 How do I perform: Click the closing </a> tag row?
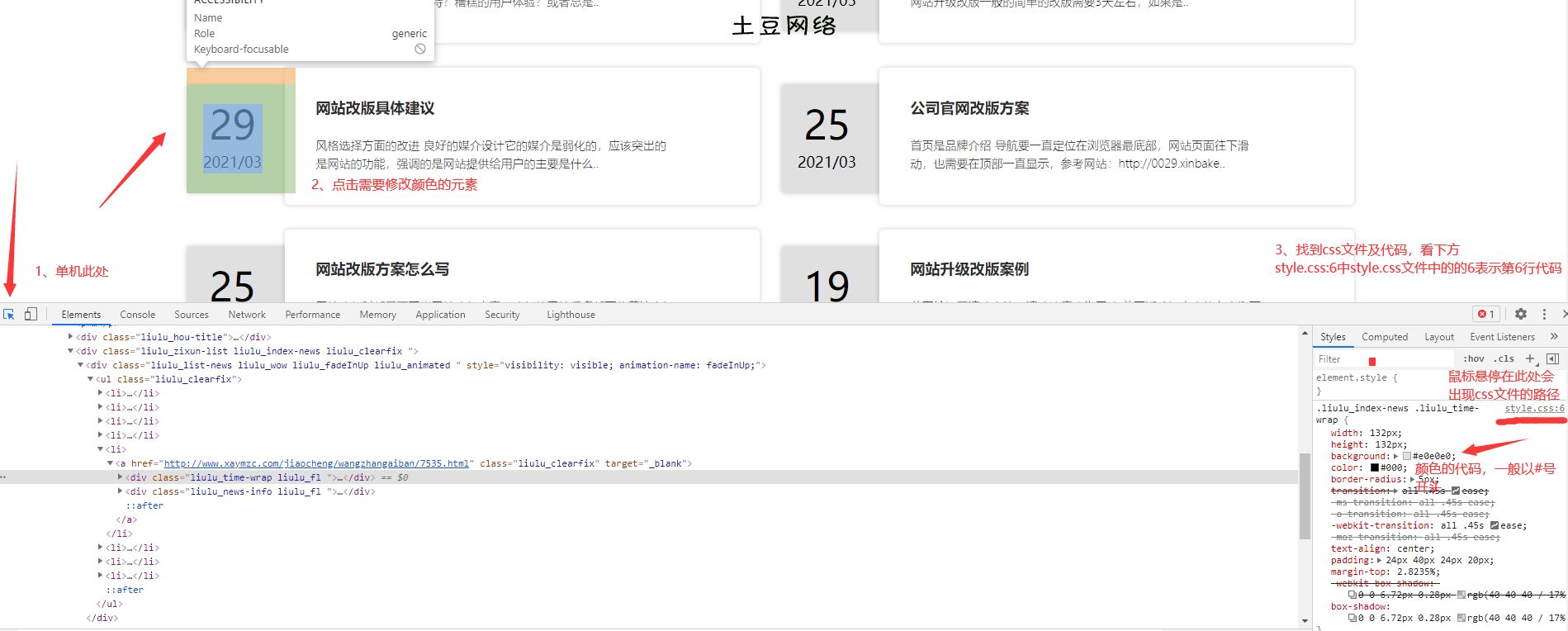coord(126,520)
